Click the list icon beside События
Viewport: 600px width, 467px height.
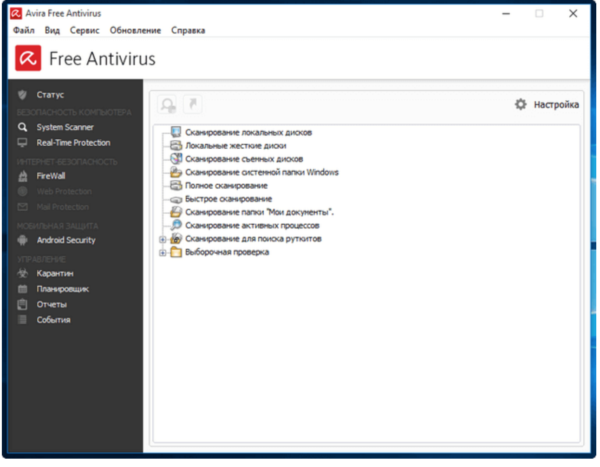click(x=23, y=320)
